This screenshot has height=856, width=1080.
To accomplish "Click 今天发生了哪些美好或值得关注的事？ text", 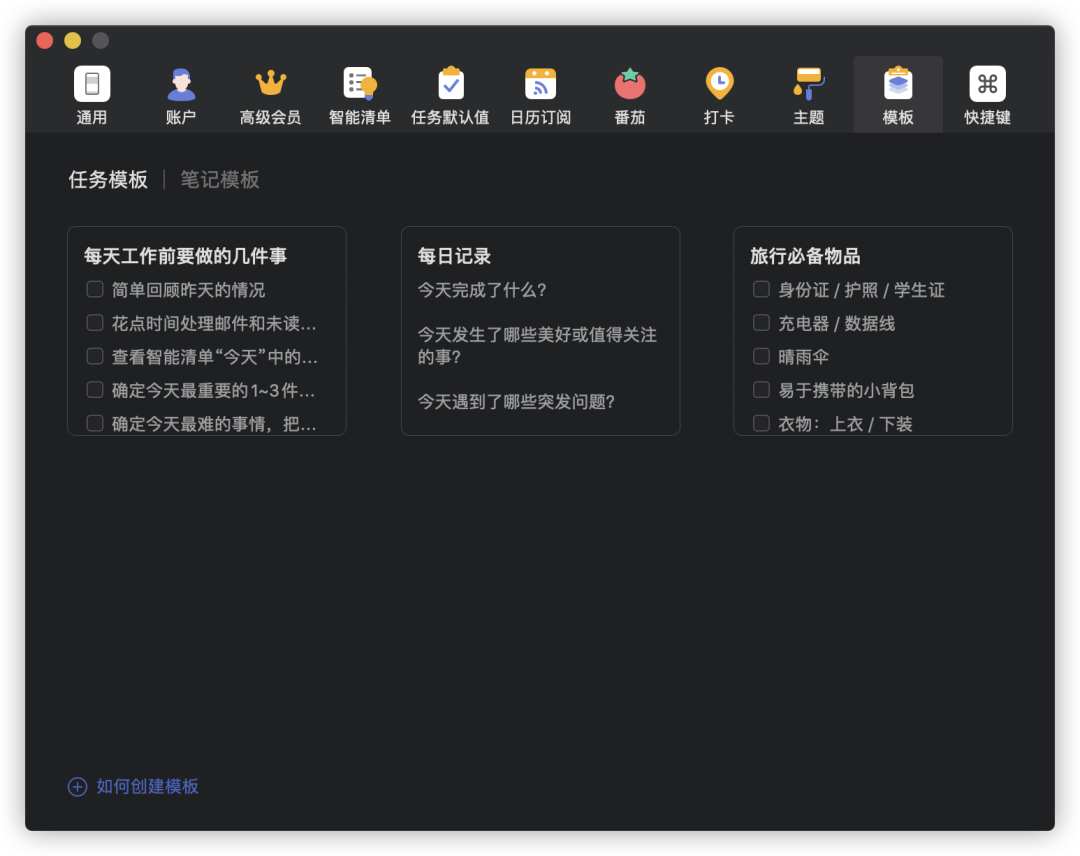I will [x=537, y=346].
